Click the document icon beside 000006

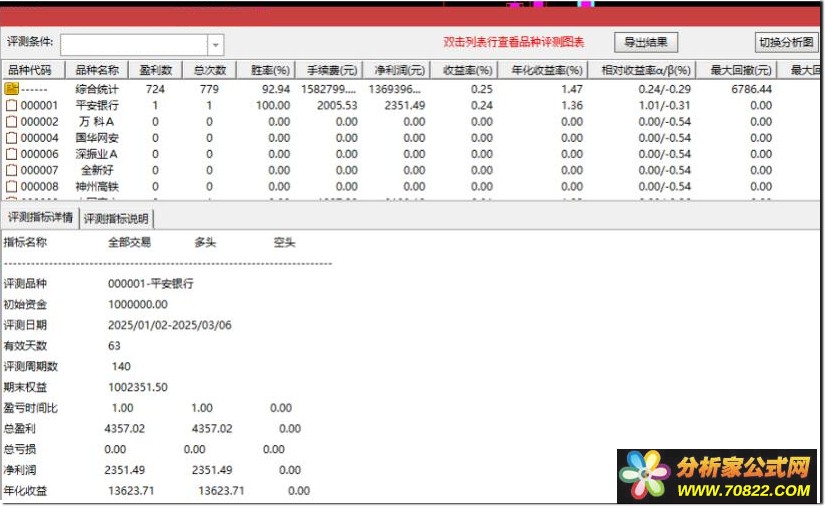11,154
